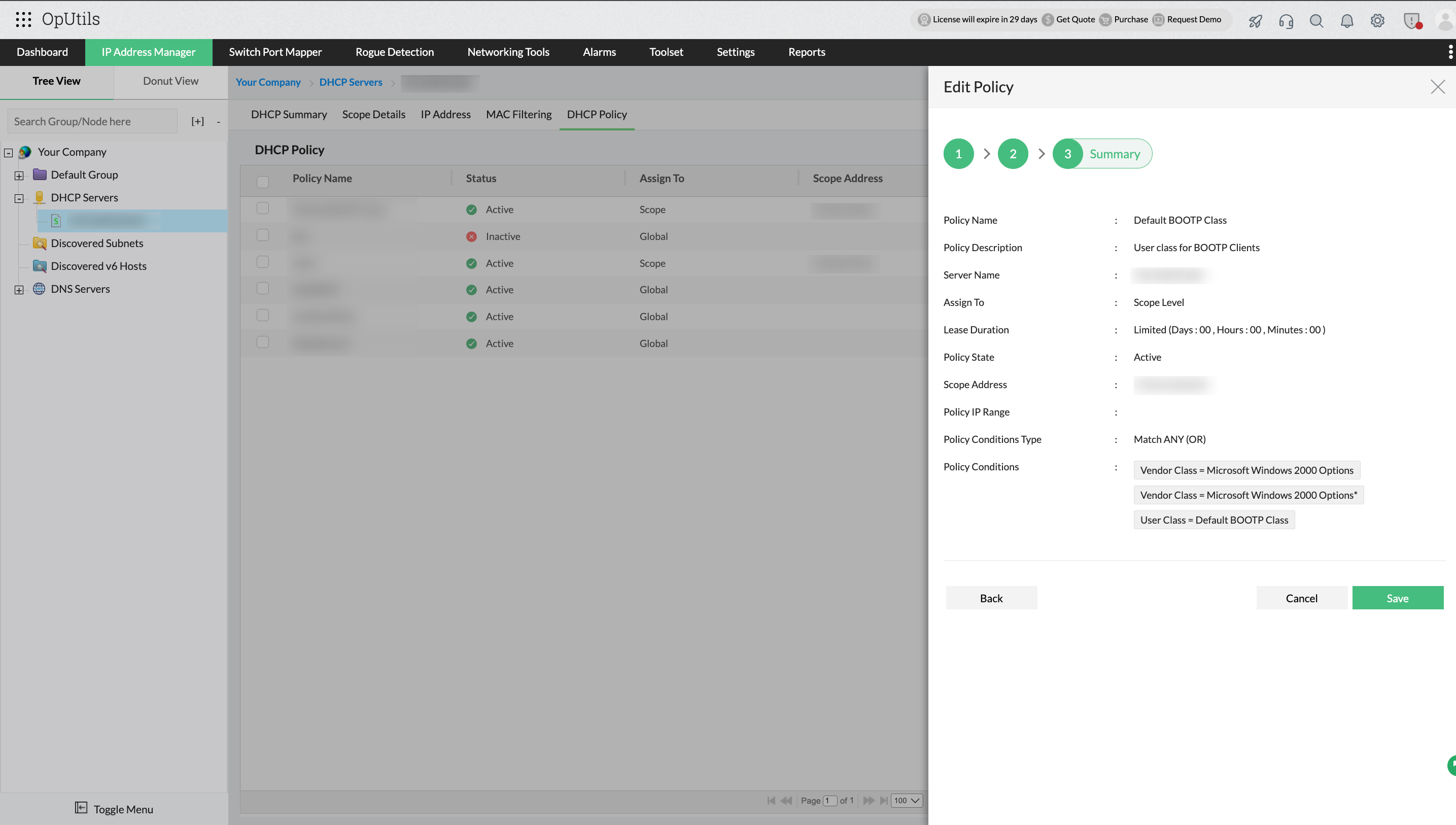Viewport: 1456px width, 825px height.
Task: Click the Toggle Menu sidebar icon
Action: click(81, 808)
